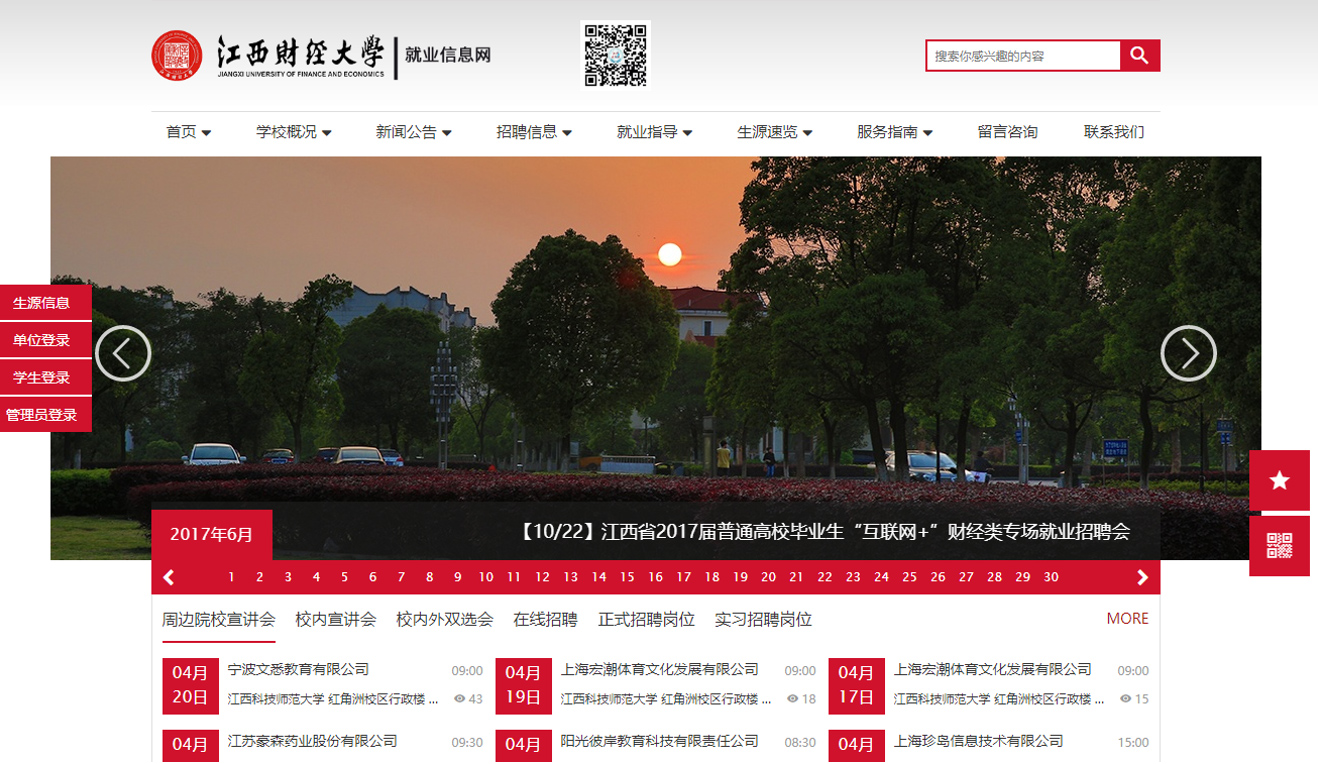Open the 宁波文悉教育有限公司 listing link
The height and width of the screenshot is (764, 1318).
(299, 670)
